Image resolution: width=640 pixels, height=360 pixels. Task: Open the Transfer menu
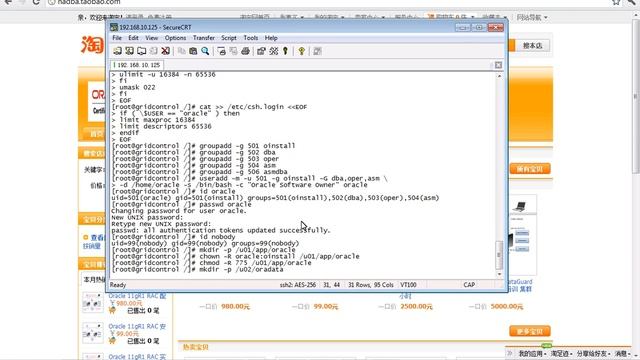point(204,38)
